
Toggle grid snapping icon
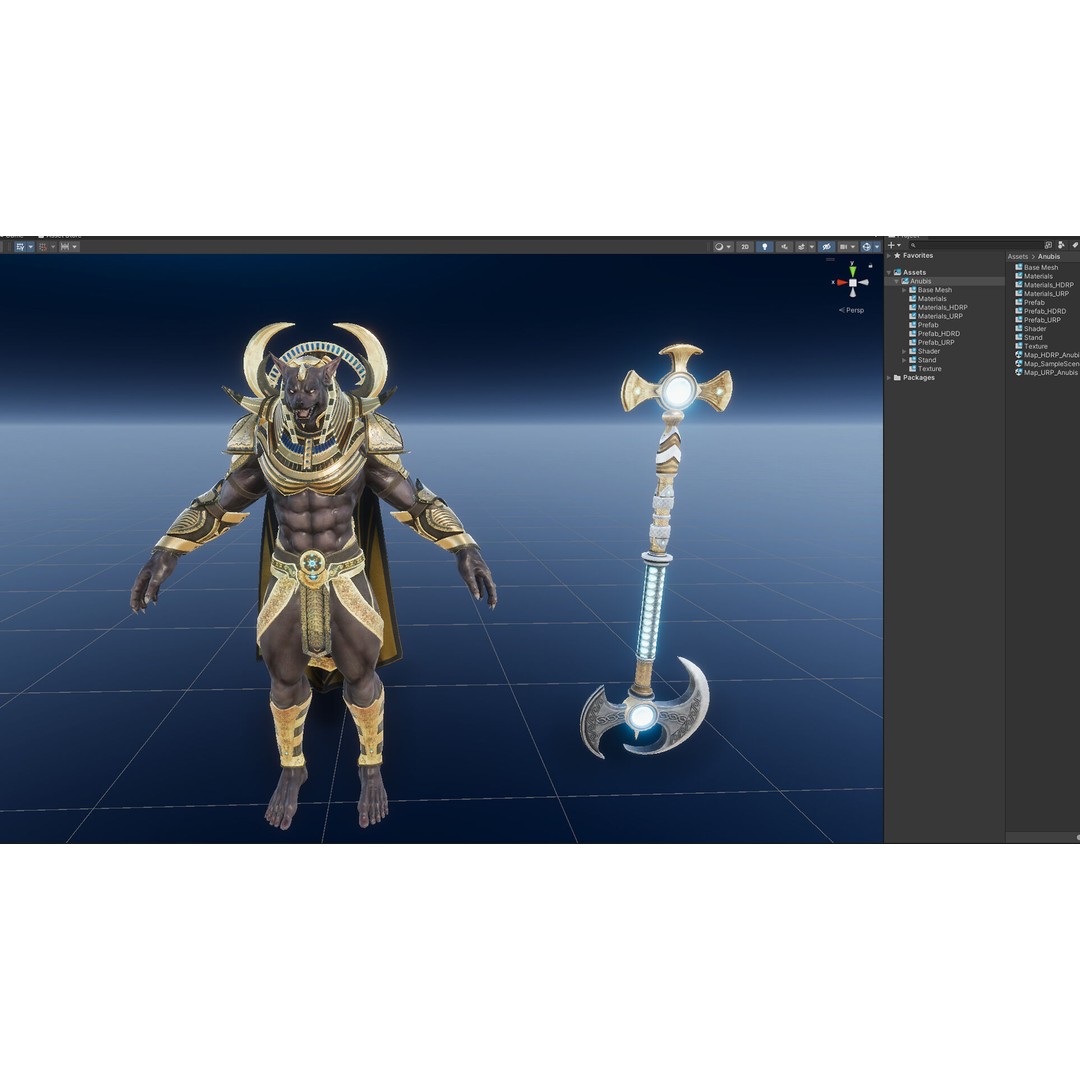coord(43,247)
